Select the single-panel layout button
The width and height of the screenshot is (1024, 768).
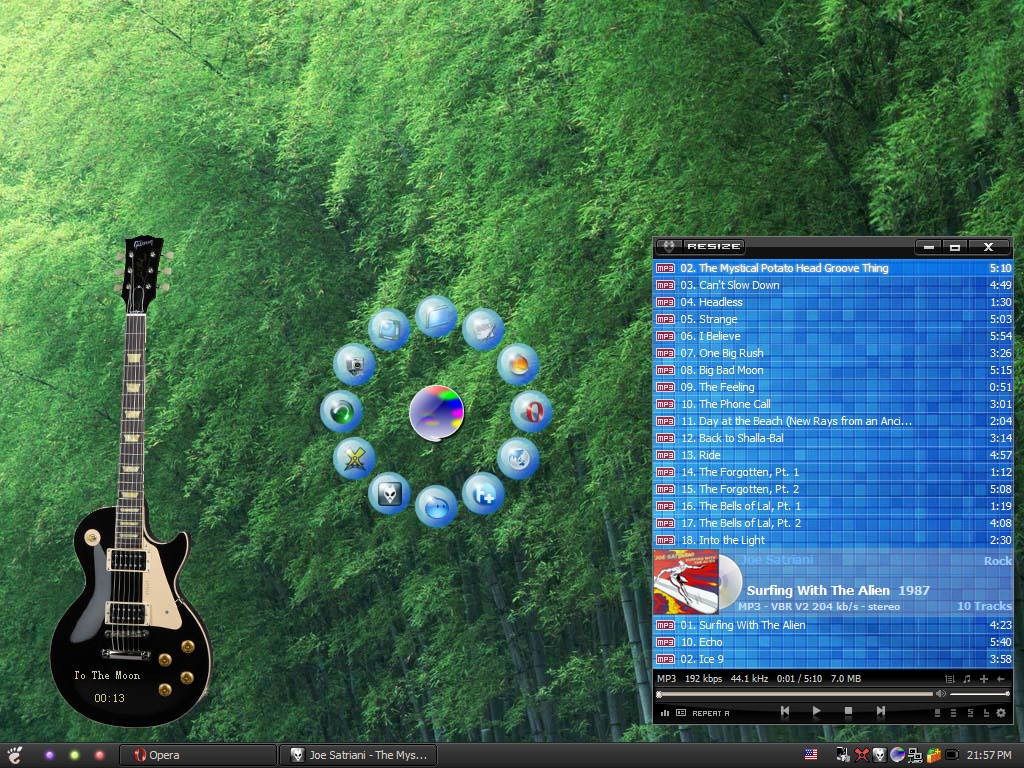click(x=937, y=713)
